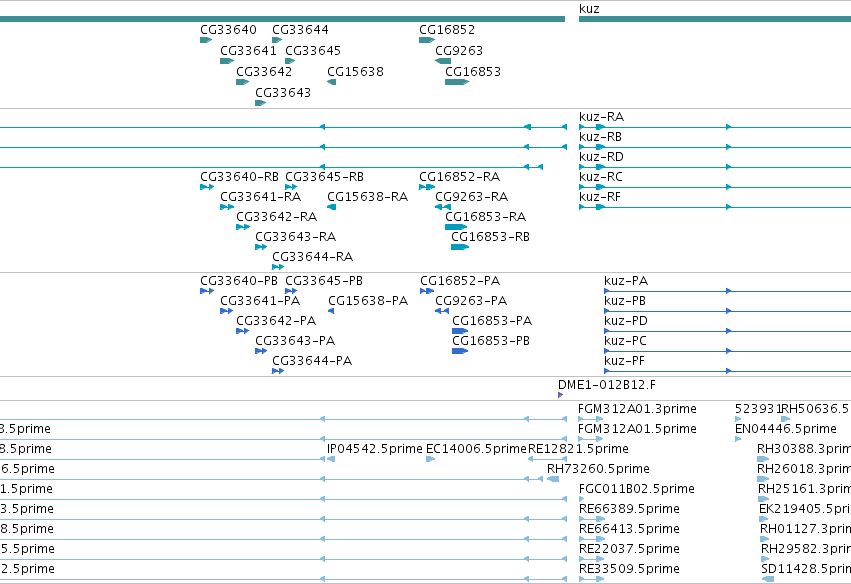Click the CG33644-PA protein label
851x584 pixels.
click(x=312, y=361)
